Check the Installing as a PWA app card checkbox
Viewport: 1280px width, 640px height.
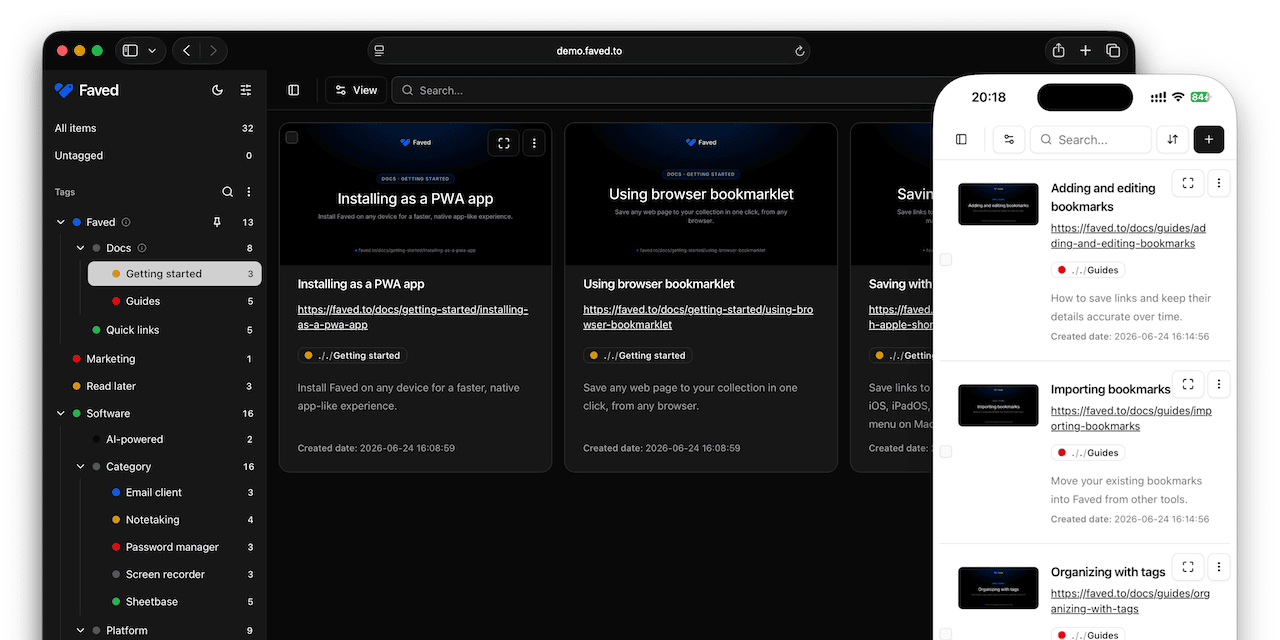tap(292, 137)
